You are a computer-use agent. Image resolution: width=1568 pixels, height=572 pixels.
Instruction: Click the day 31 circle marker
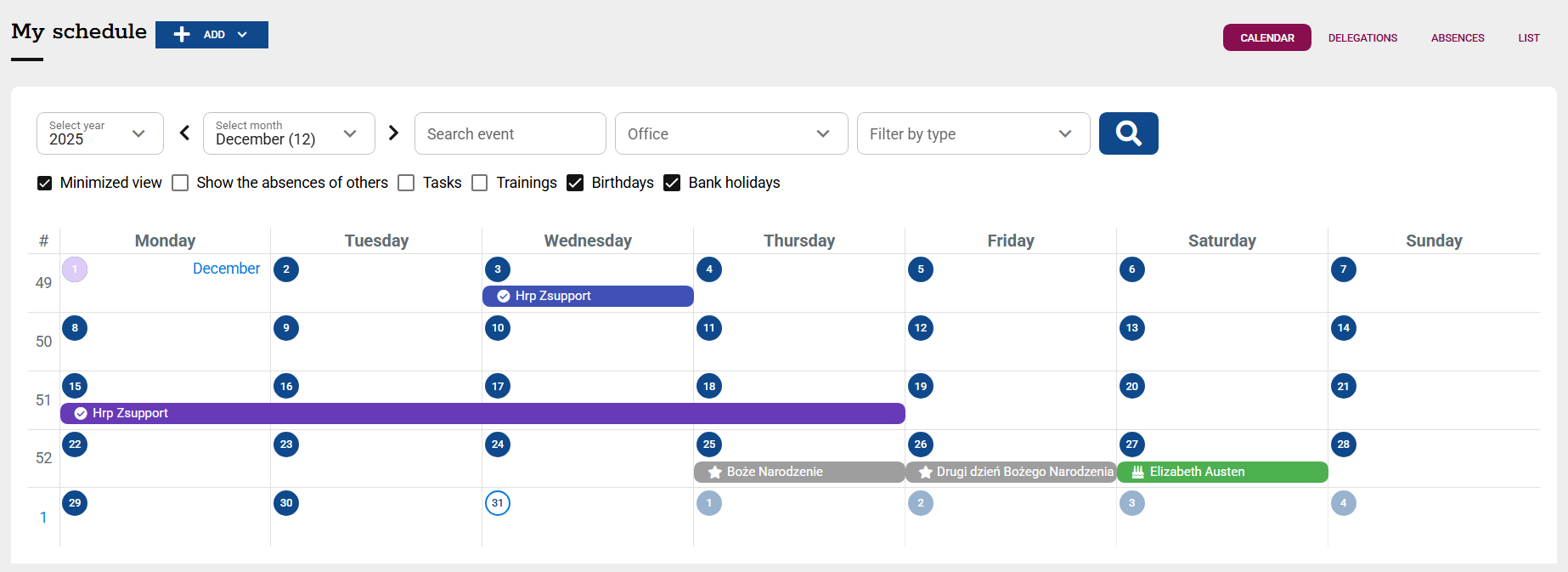click(x=498, y=503)
